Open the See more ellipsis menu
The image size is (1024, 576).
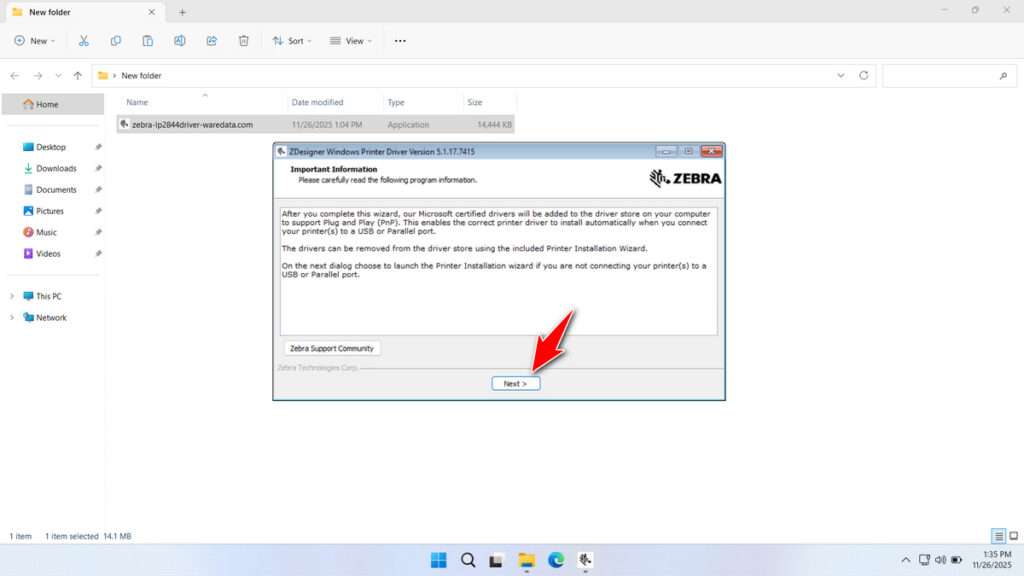click(x=399, y=40)
